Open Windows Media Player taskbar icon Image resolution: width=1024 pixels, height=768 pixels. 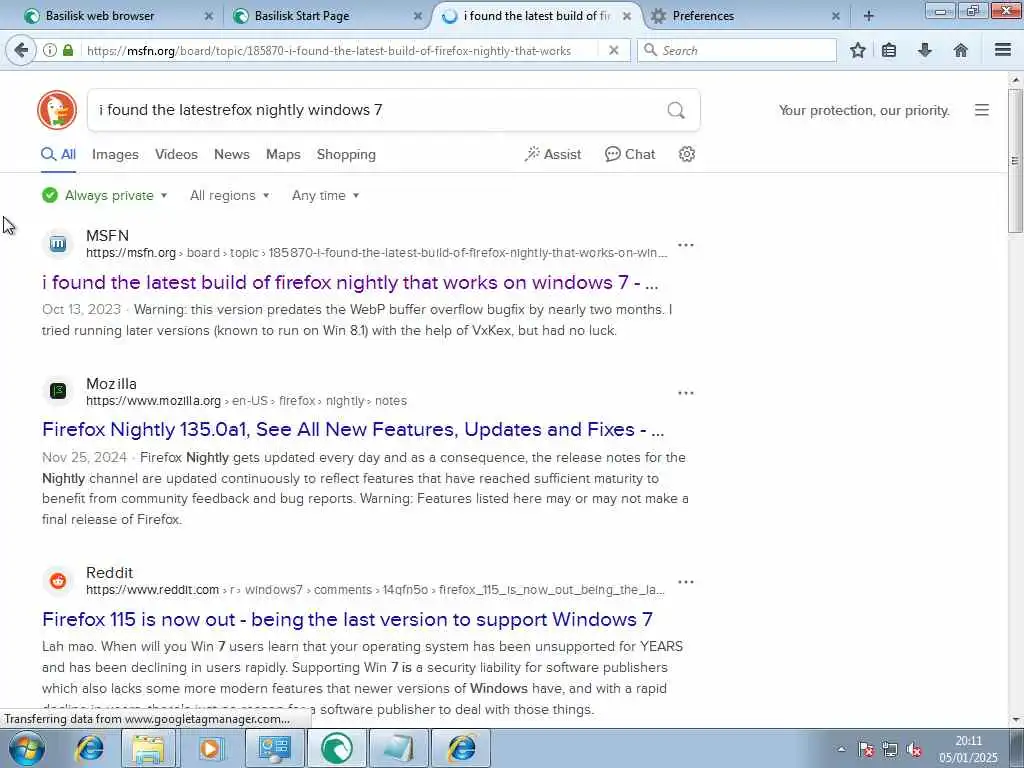point(210,748)
